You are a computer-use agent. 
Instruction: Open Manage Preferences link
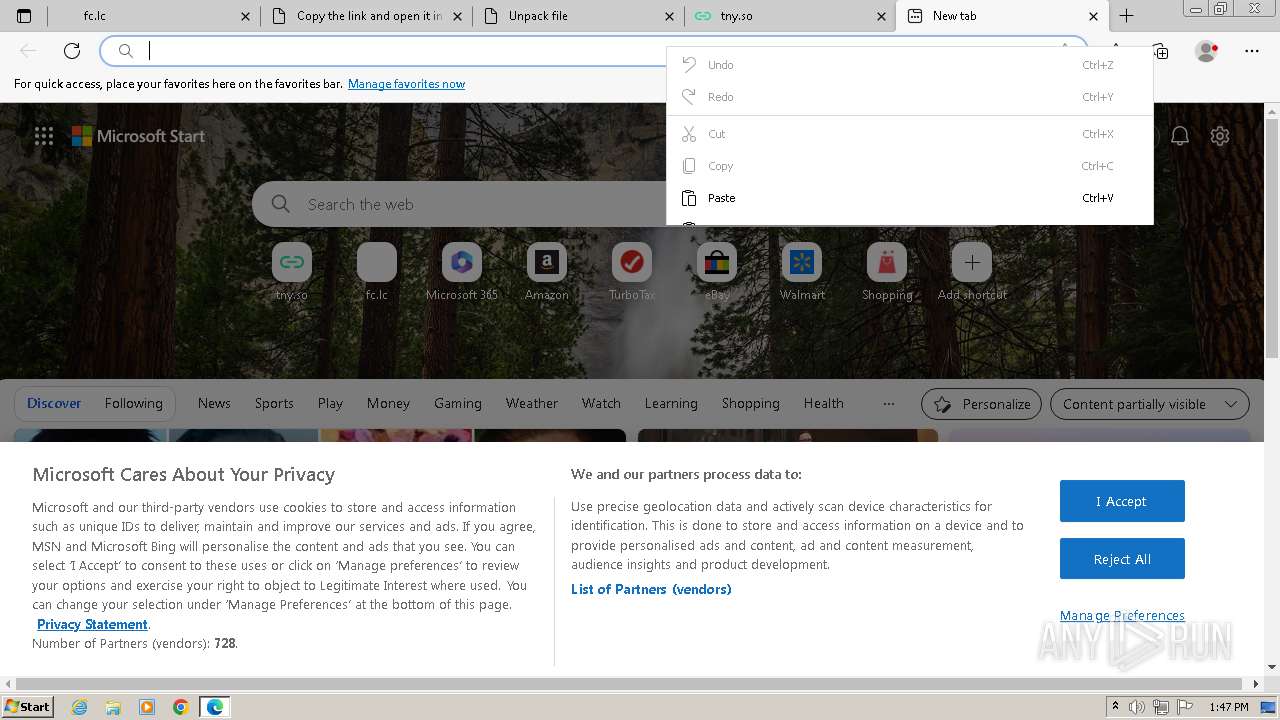[1122, 616]
